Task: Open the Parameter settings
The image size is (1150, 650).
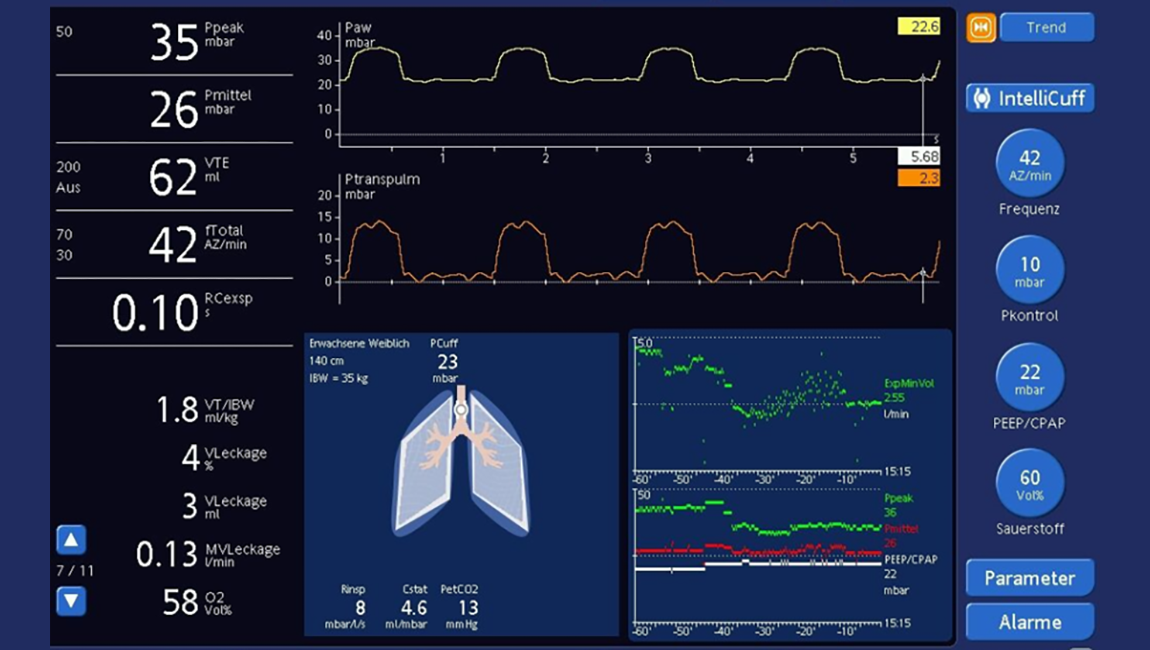Action: pos(1029,577)
